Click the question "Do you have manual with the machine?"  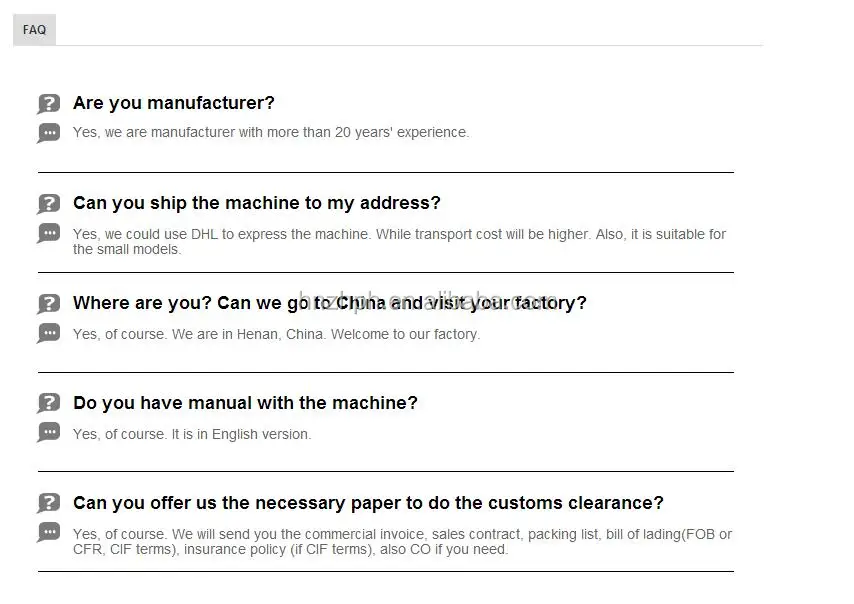coord(245,403)
